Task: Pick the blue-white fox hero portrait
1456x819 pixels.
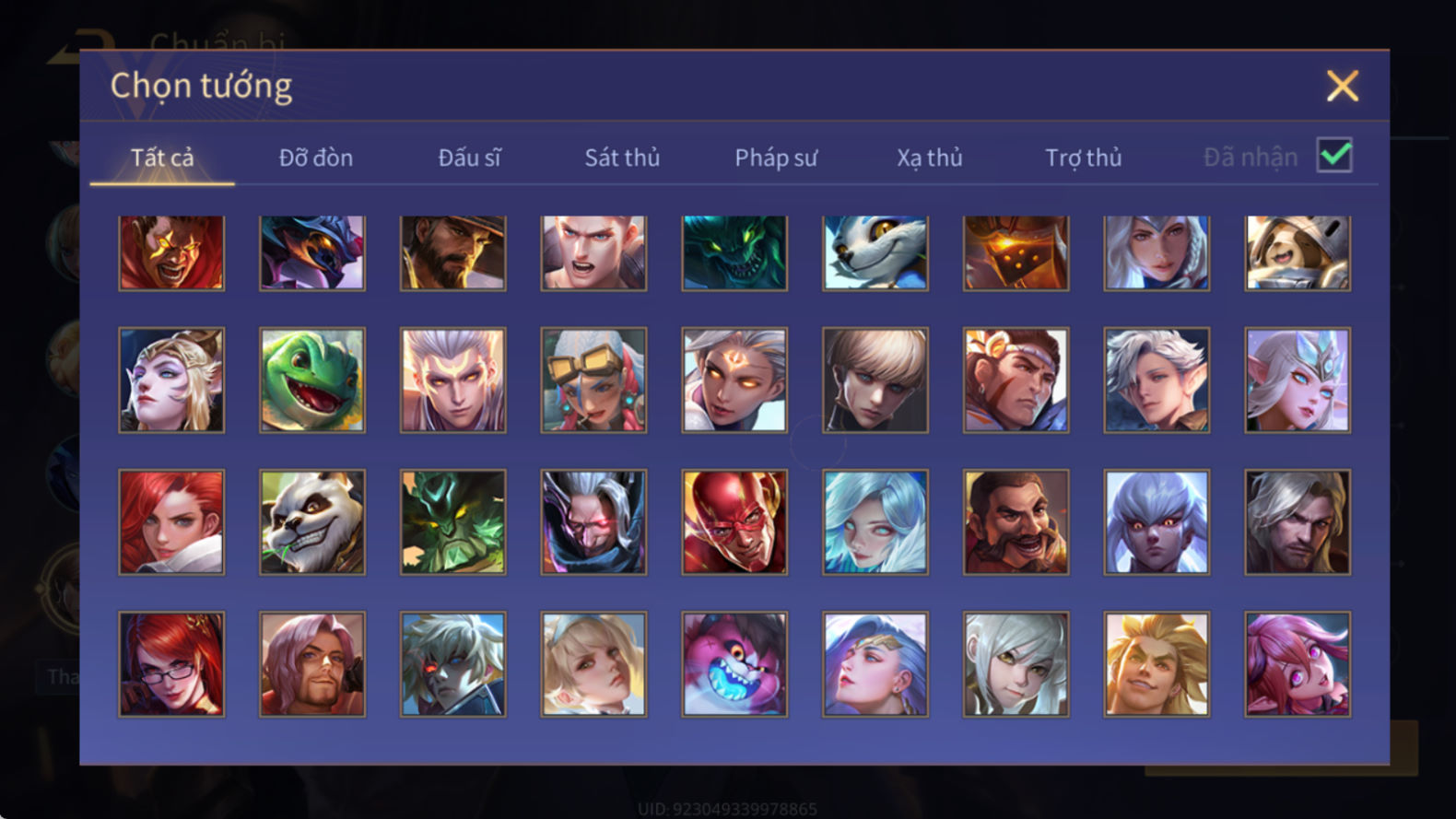Action: pyautogui.click(x=875, y=252)
